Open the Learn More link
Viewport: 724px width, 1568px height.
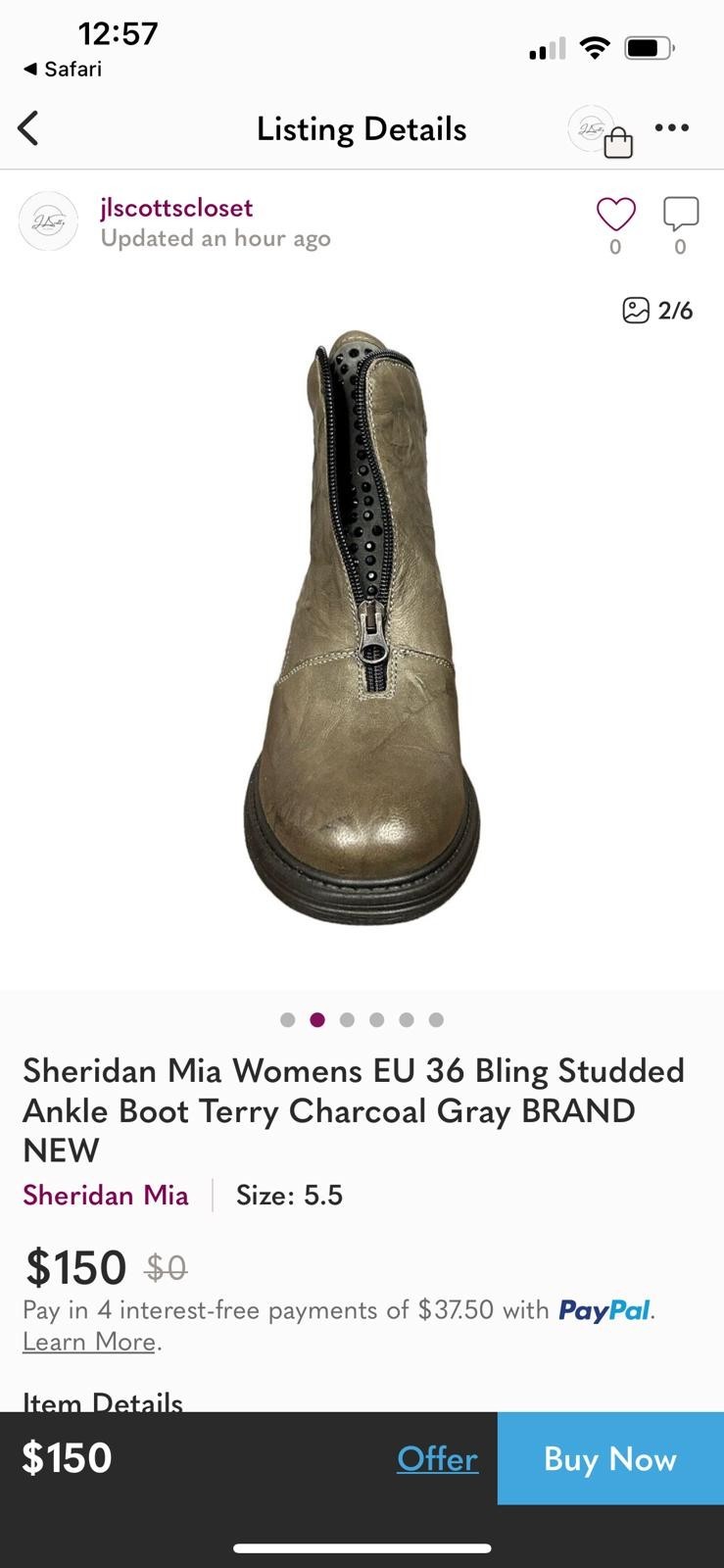(89, 1342)
